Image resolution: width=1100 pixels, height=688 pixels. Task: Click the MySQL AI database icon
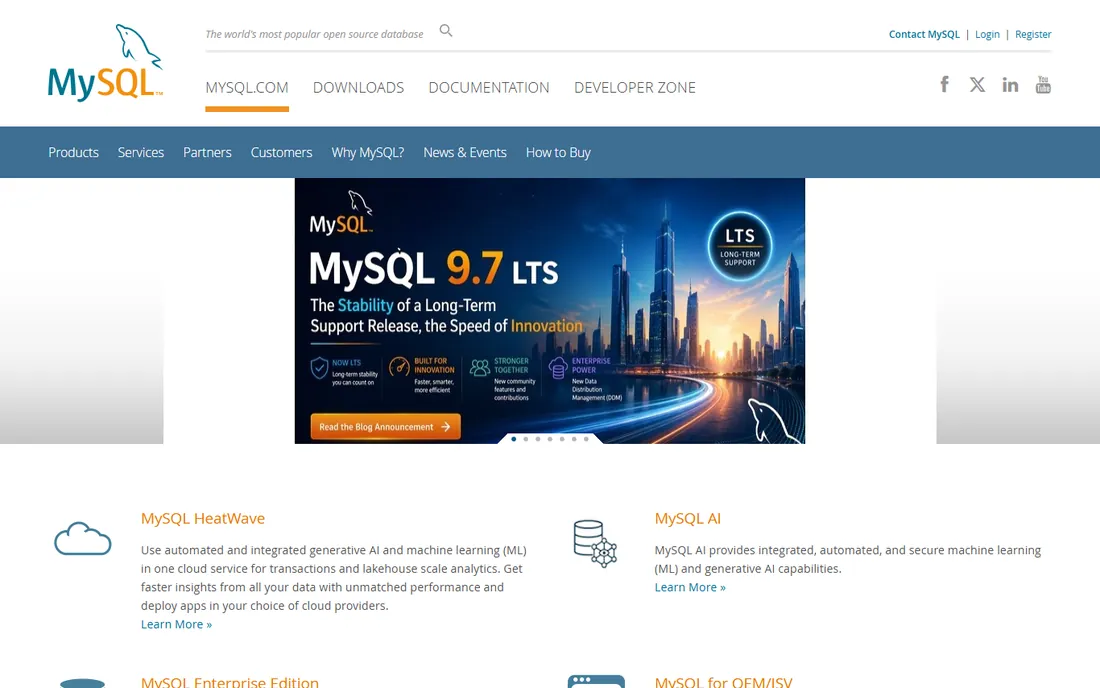(x=595, y=544)
